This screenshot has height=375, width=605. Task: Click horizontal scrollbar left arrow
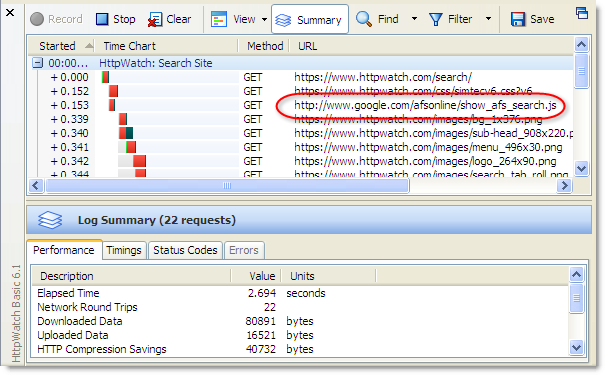coord(36,186)
